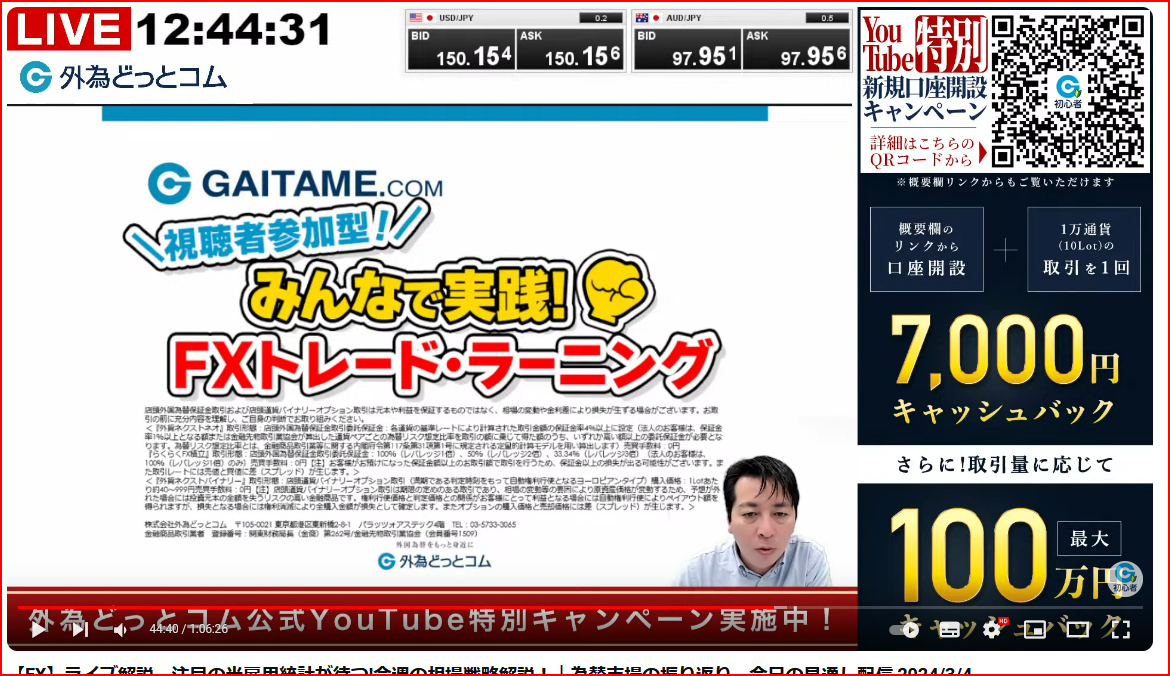Skip to the next video
1170x676 pixels.
point(80,630)
